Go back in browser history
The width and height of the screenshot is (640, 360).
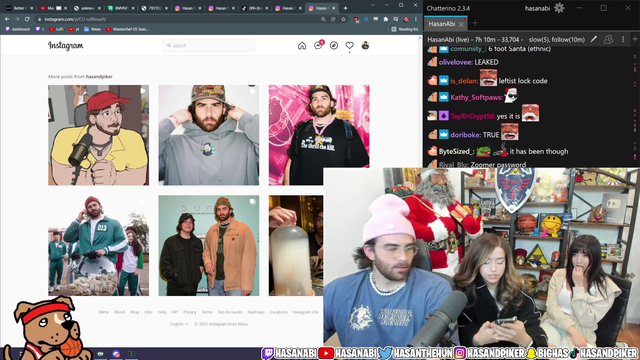(x=7, y=19)
